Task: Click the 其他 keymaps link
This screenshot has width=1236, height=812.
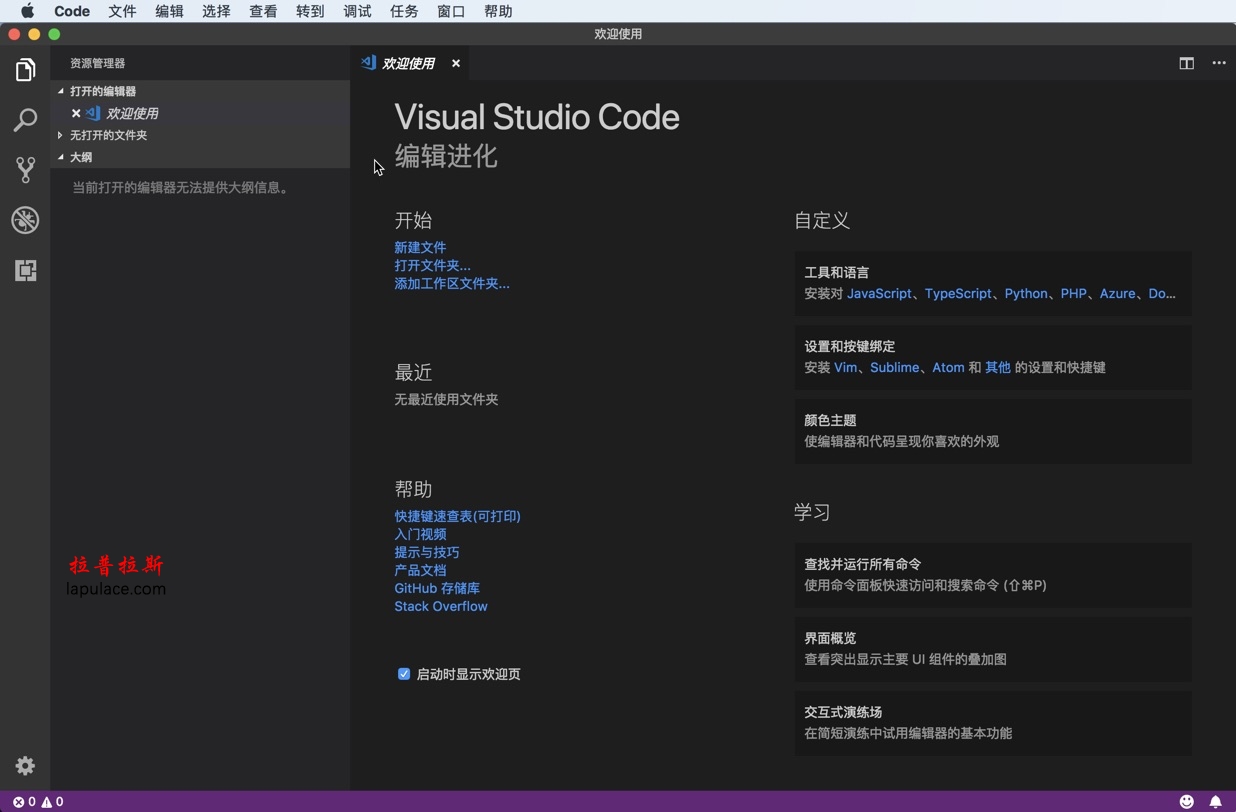Action: [x=998, y=367]
